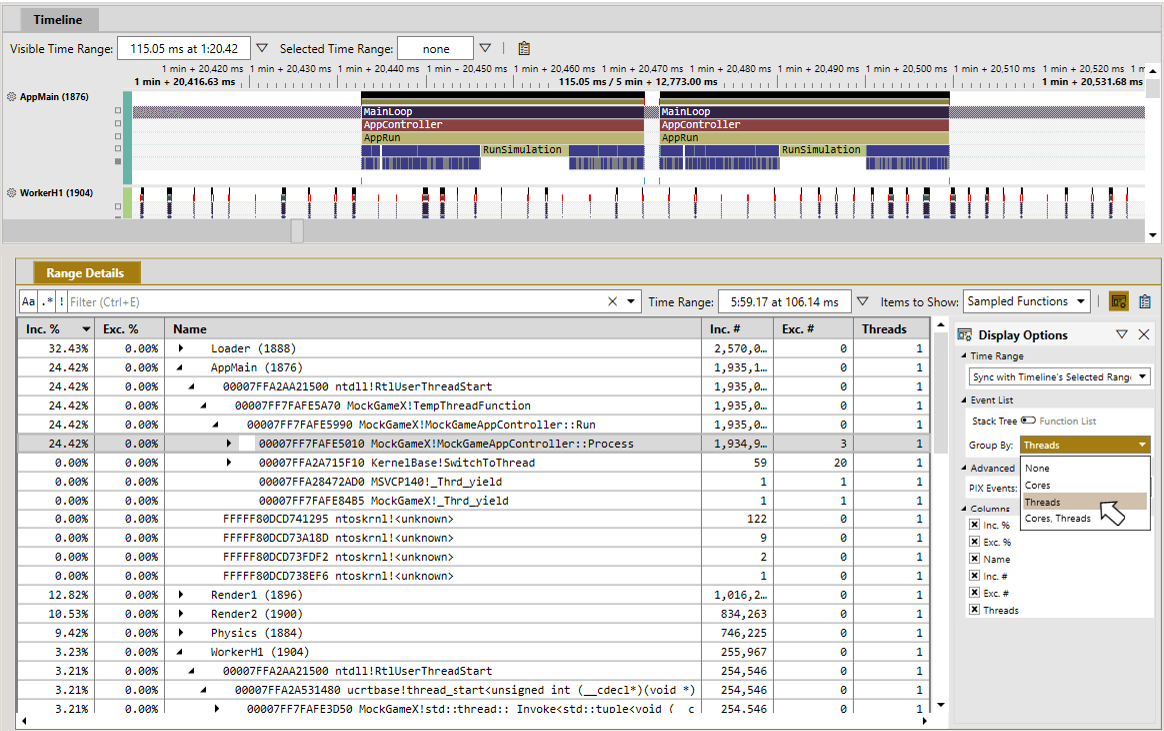Click the clipboard icon in Range Details toolbar

click(1145, 301)
